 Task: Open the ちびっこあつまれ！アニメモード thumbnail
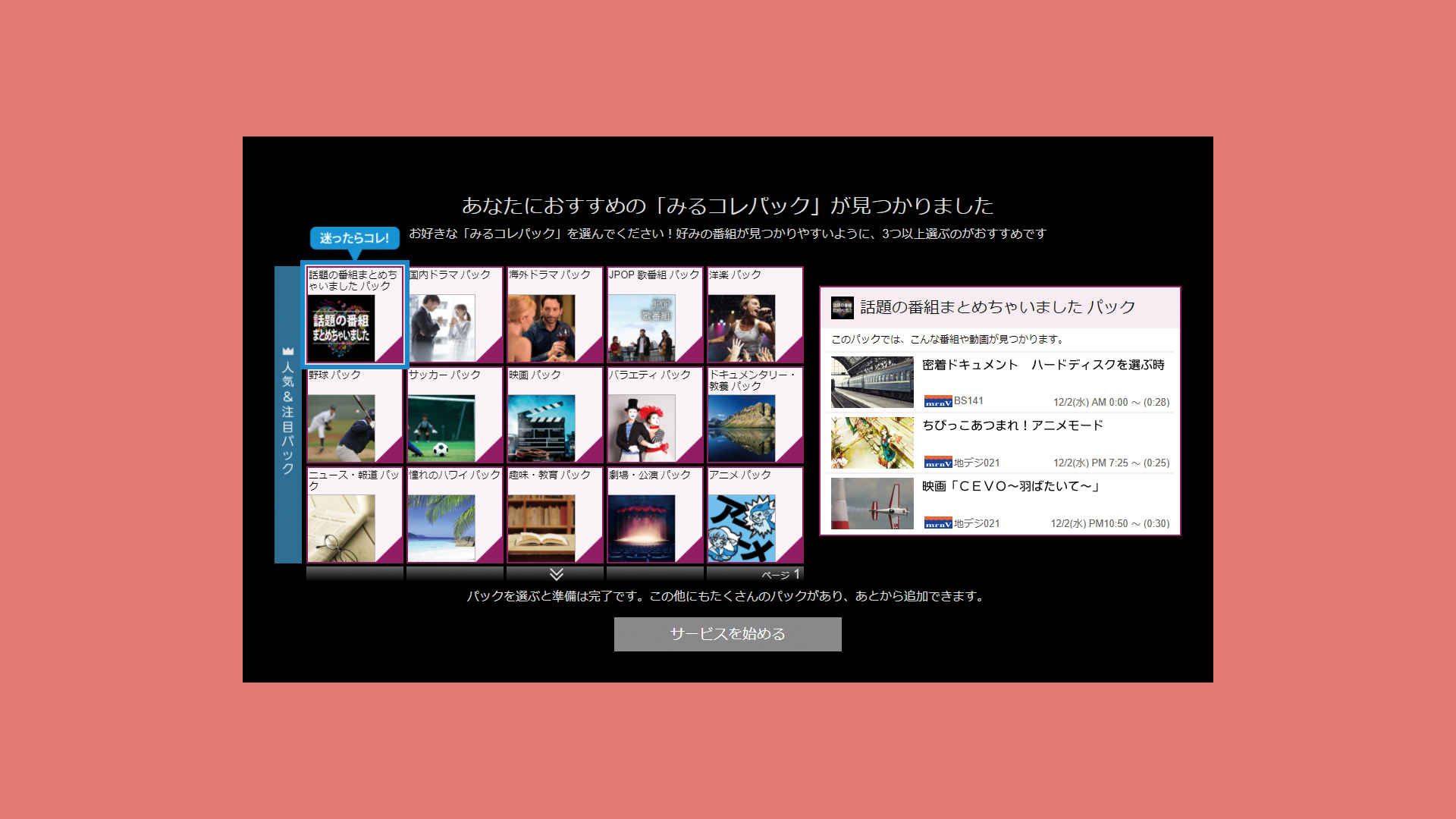click(871, 443)
